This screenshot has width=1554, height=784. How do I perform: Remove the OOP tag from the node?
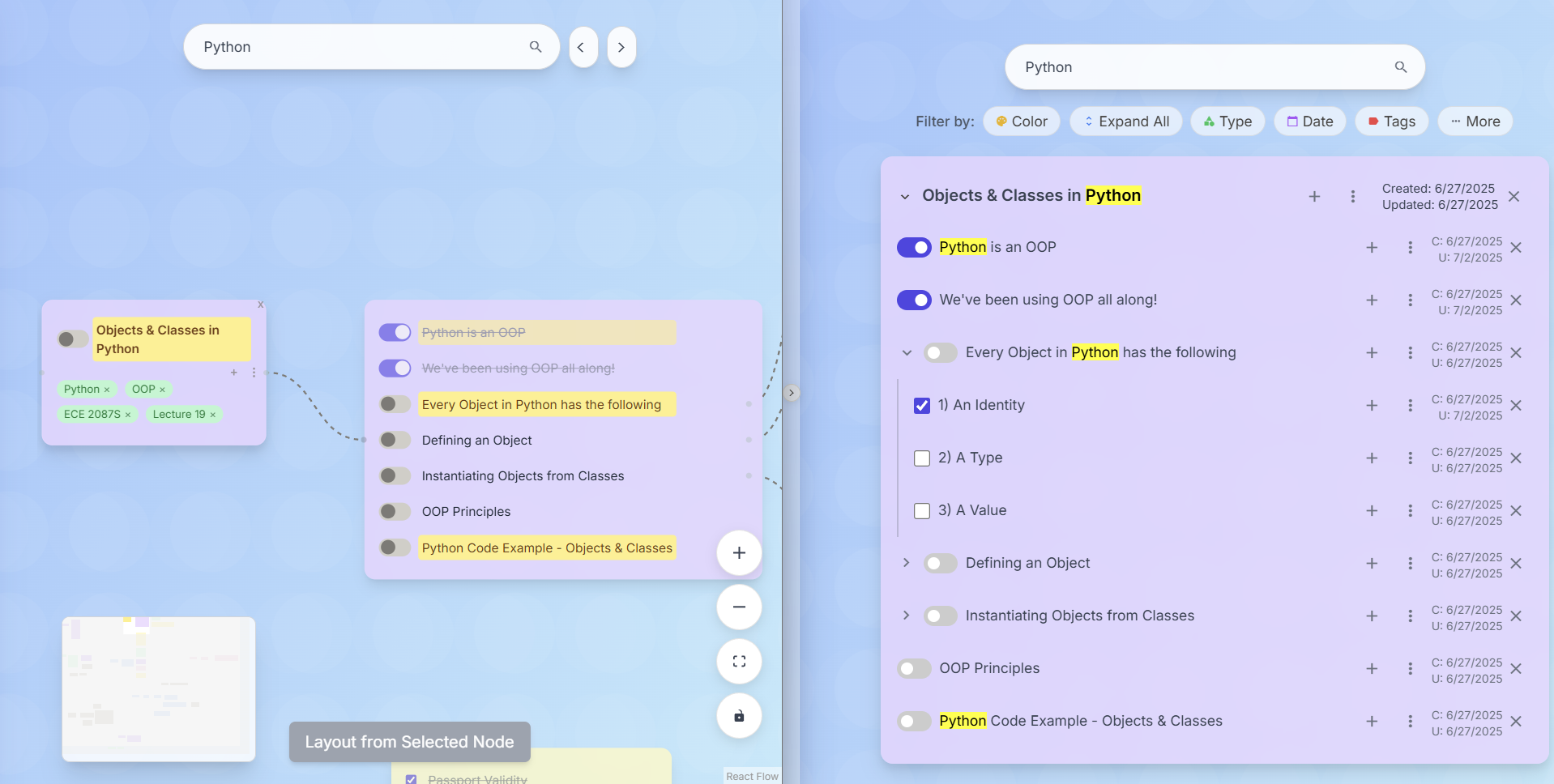(162, 390)
